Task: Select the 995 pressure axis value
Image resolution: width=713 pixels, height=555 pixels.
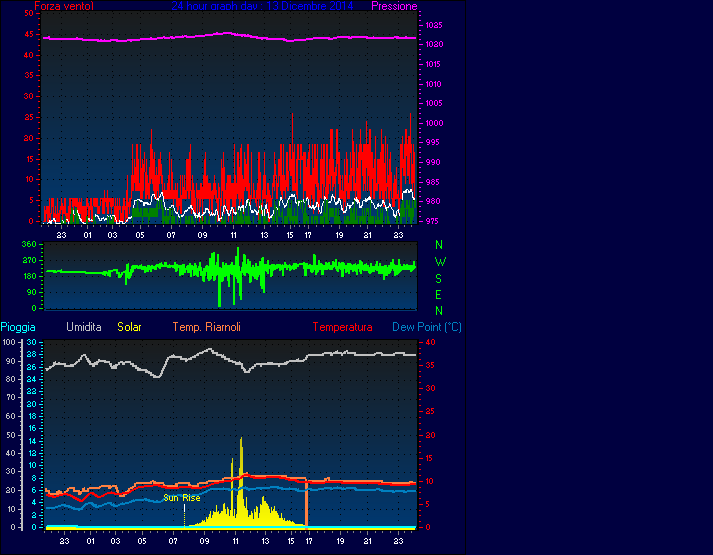Action: pos(432,142)
